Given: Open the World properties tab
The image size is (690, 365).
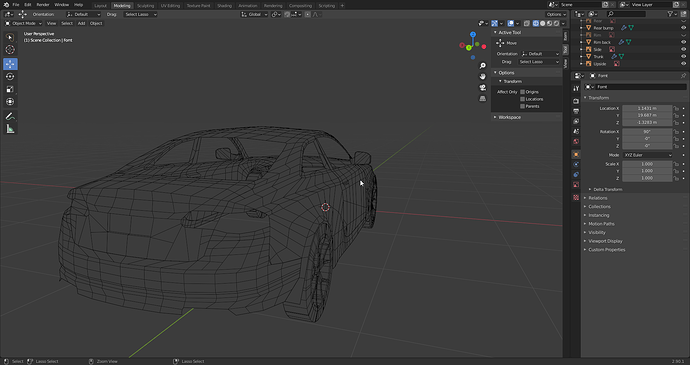Looking at the screenshot, I should click(576, 142).
